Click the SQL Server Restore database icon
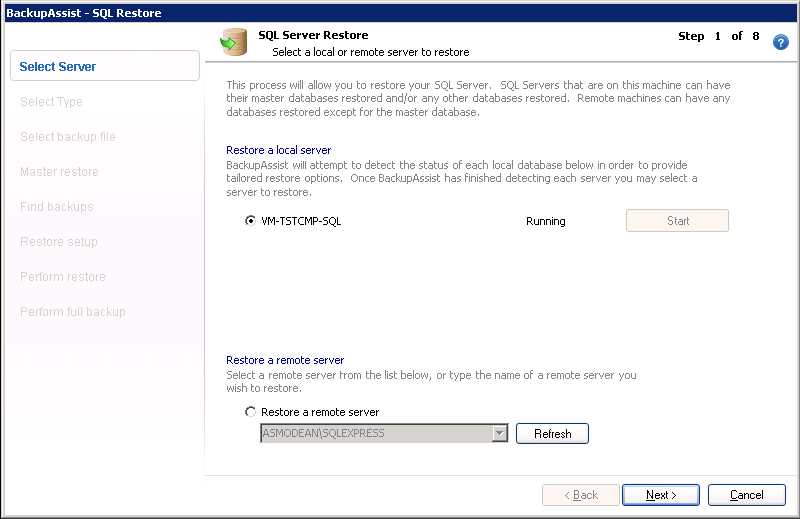The image size is (800, 519). pos(234,42)
